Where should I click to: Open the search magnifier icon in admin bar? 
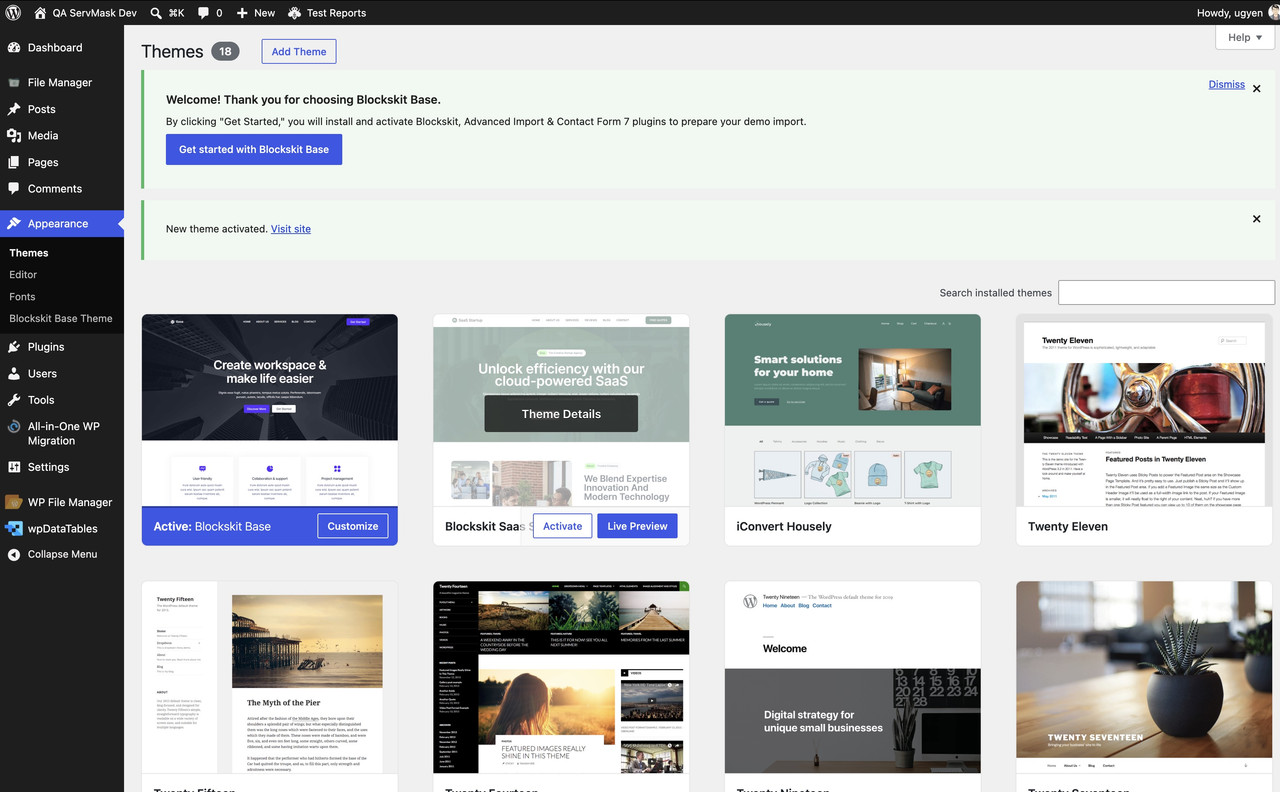coord(157,13)
